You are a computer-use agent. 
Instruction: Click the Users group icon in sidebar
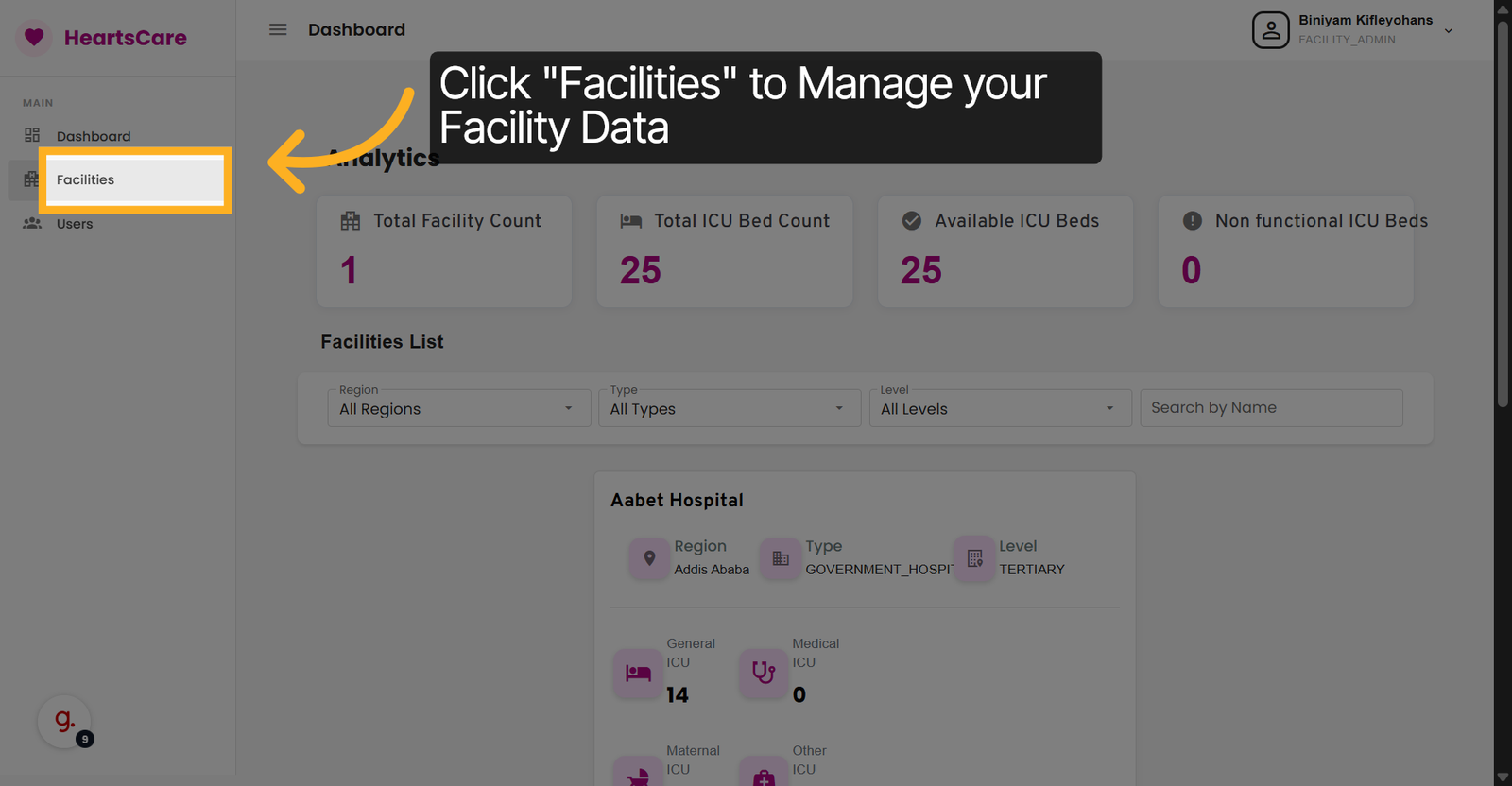pos(32,223)
